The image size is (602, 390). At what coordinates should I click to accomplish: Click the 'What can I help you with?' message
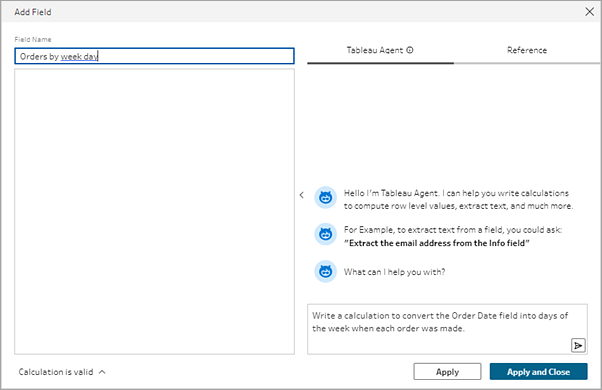(395, 272)
